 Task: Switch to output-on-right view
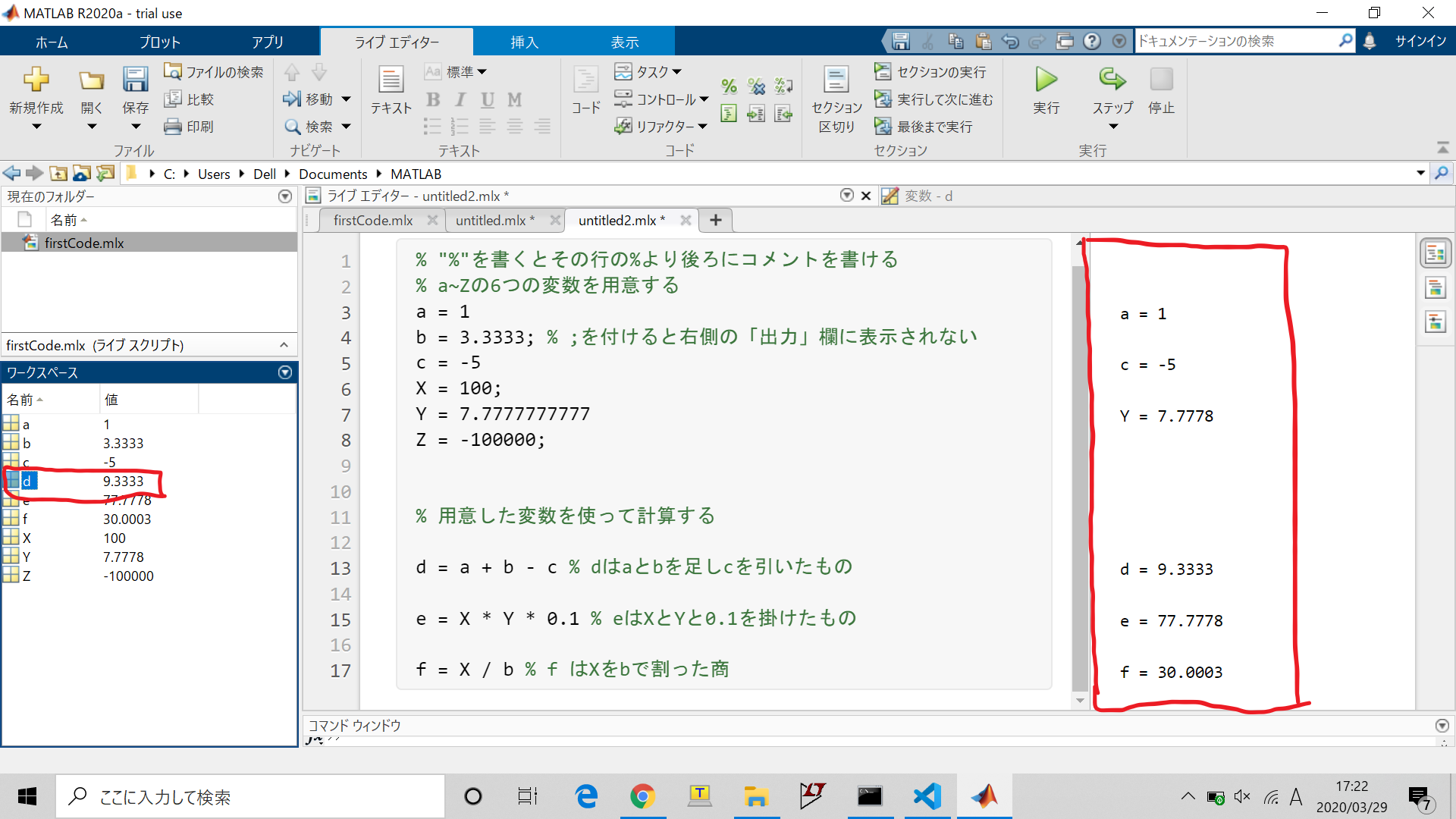tap(1436, 253)
